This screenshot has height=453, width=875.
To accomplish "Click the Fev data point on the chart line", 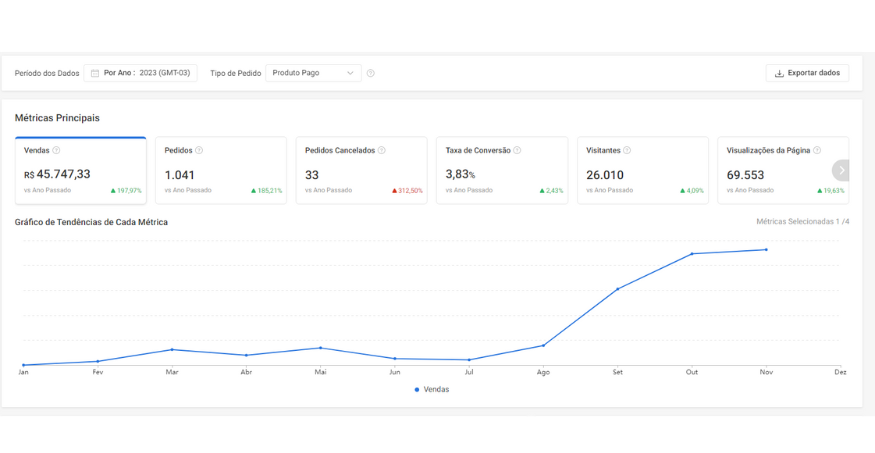I will [98, 361].
